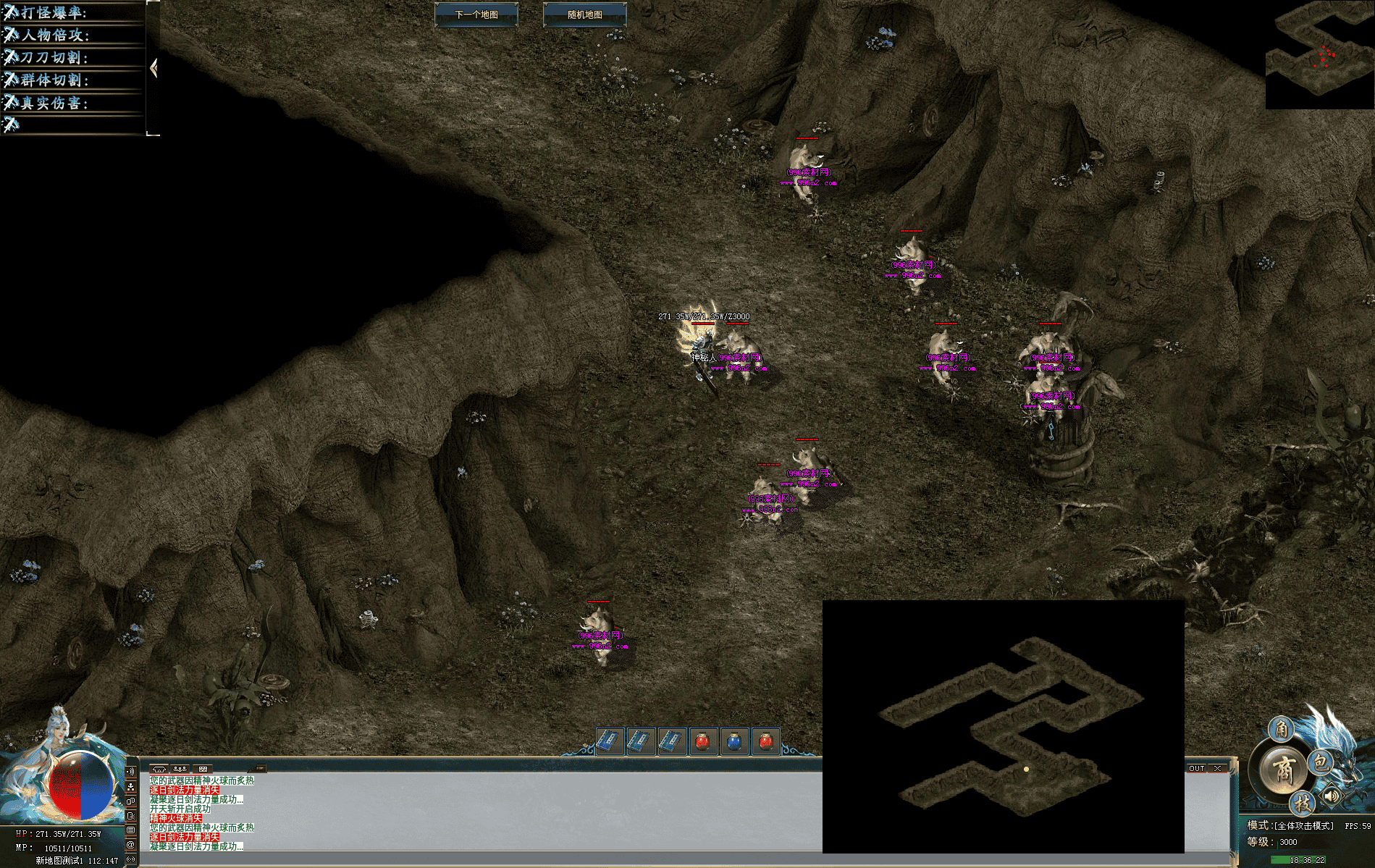Open the 商 shop button
1375x868 pixels.
pos(1283,769)
